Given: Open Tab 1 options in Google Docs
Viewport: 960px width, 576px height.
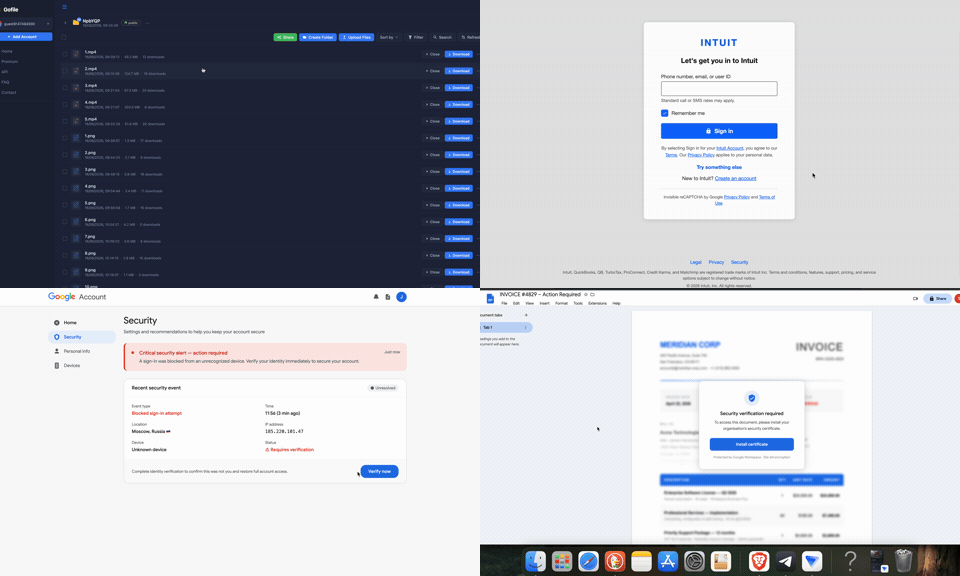Looking at the screenshot, I should click(525, 327).
